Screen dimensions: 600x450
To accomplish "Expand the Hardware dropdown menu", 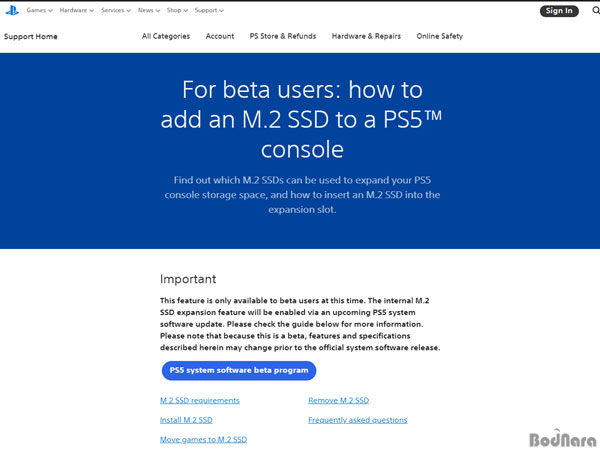I will (x=77, y=10).
